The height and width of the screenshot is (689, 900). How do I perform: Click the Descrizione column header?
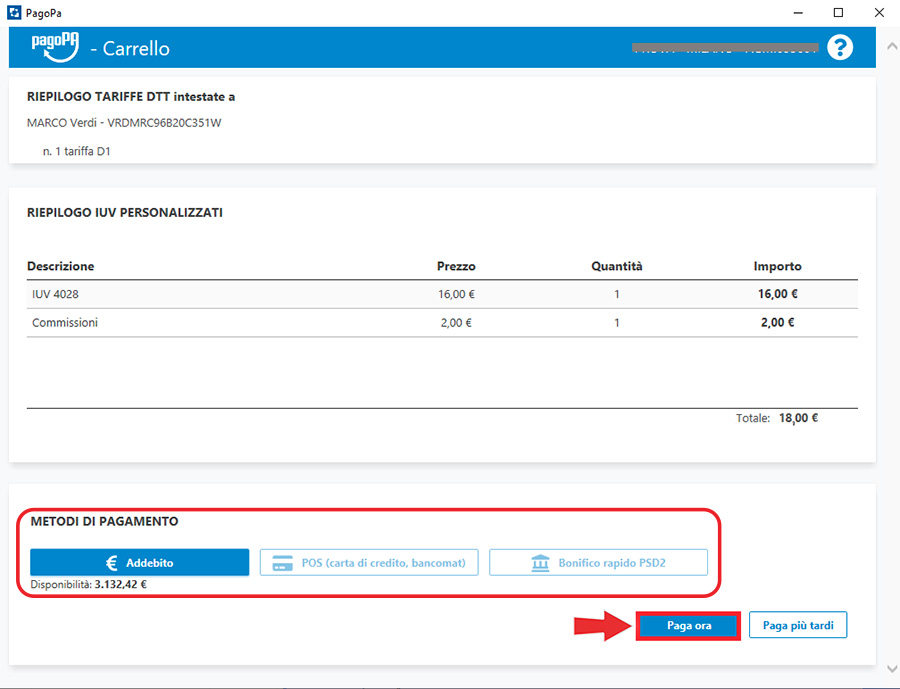point(61,266)
